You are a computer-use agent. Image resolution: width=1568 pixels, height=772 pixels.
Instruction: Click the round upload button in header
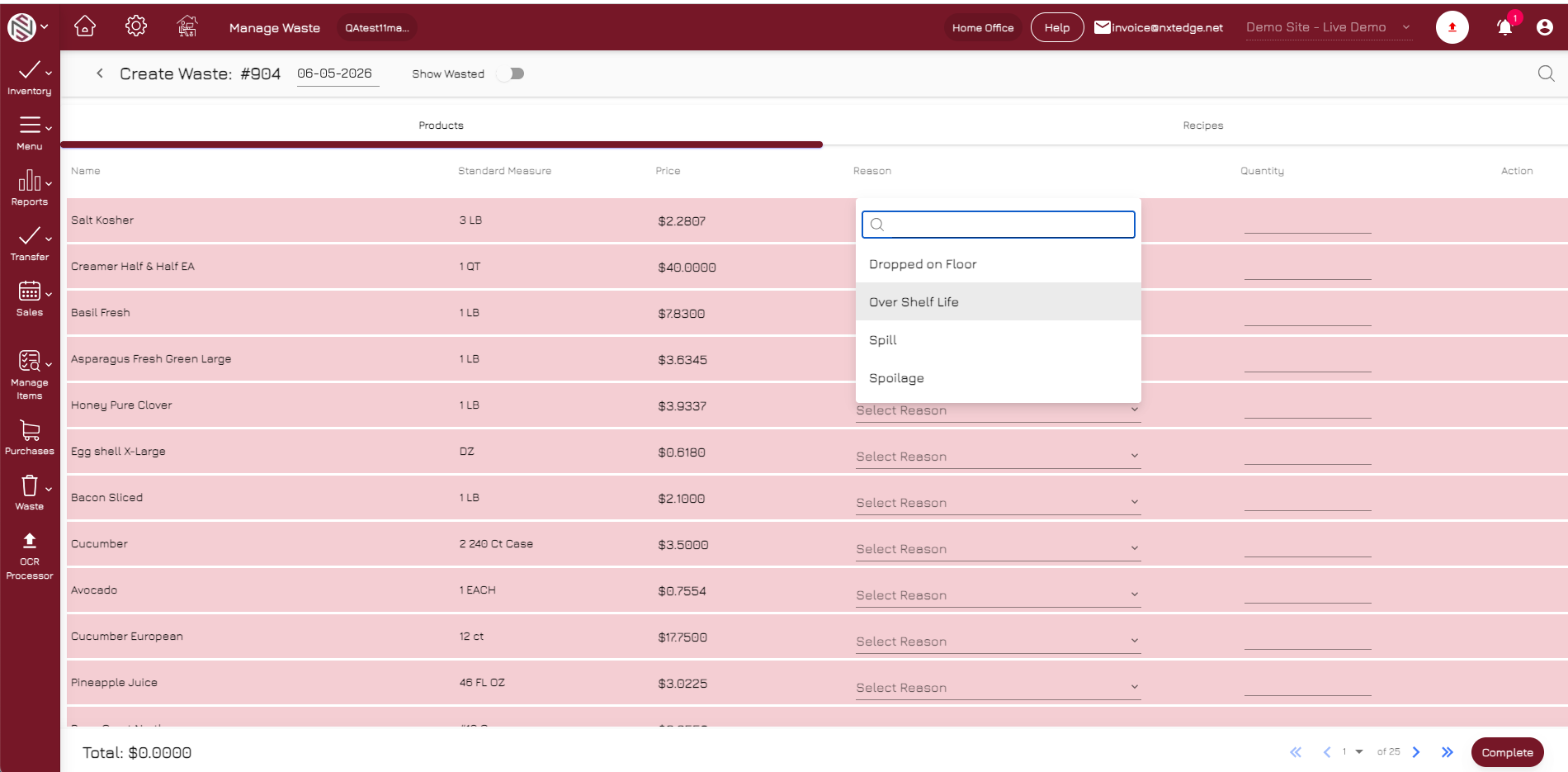1452,27
